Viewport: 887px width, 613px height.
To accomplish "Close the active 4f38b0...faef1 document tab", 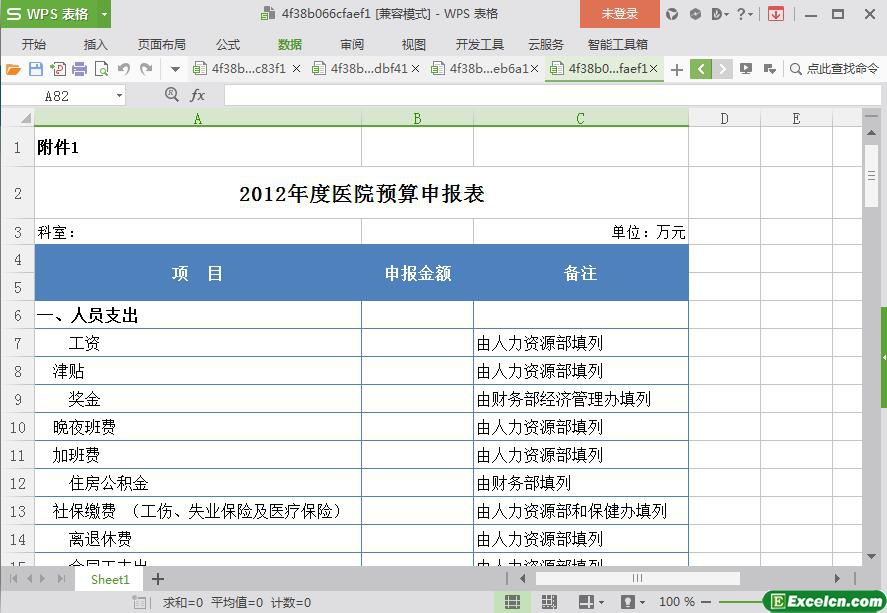I will (x=653, y=69).
